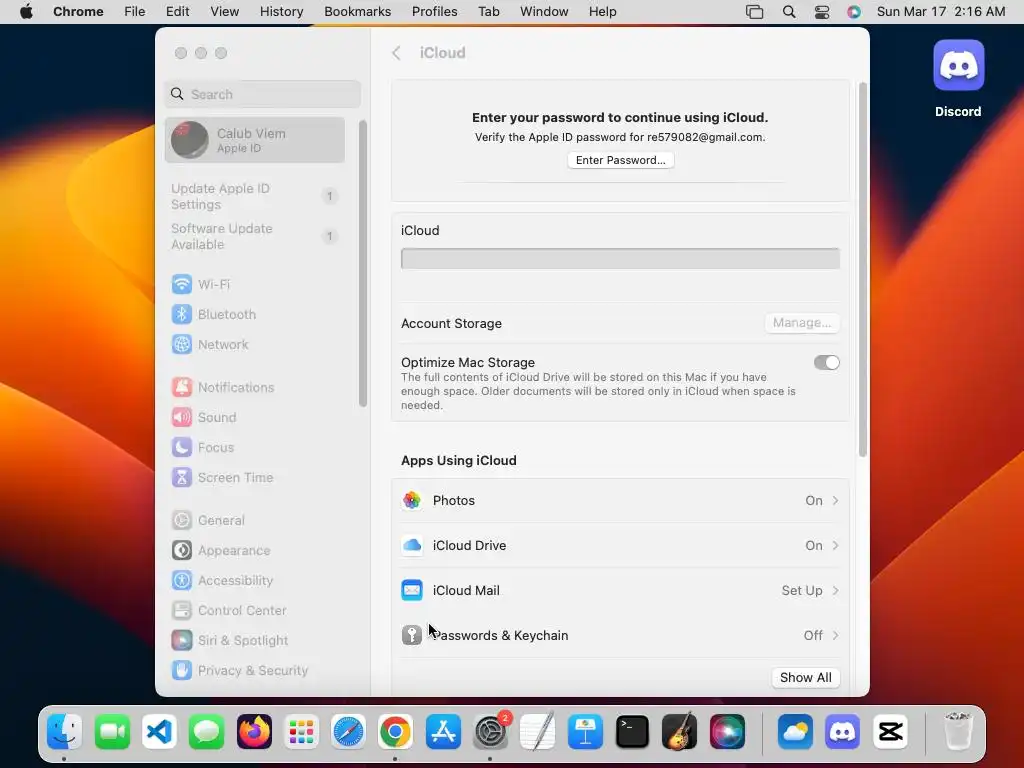Open Launchpad from the dock
The image size is (1024, 768).
pyautogui.click(x=301, y=731)
